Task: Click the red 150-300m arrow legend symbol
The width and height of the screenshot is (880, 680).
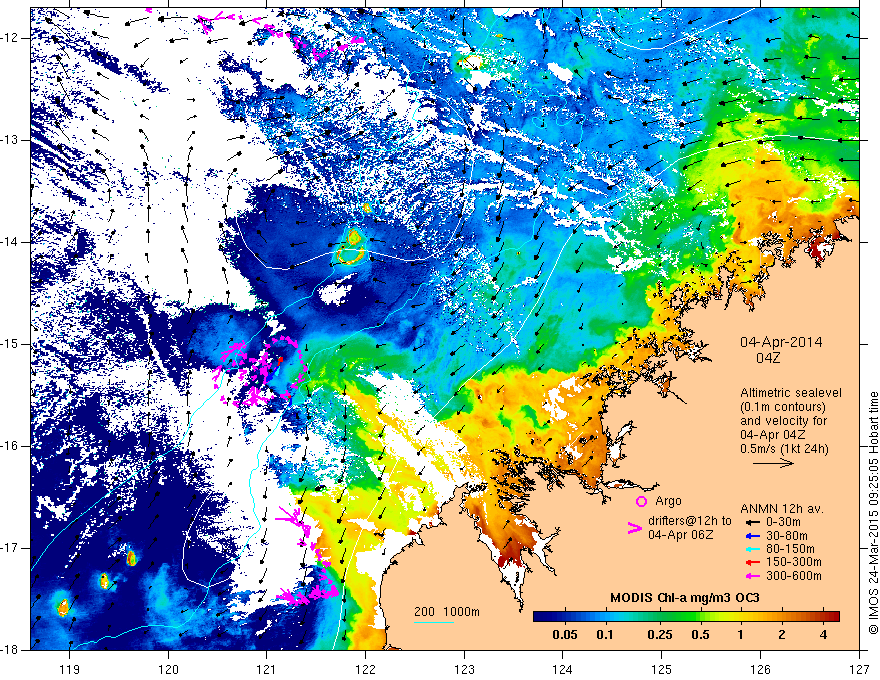Action: coord(752,562)
